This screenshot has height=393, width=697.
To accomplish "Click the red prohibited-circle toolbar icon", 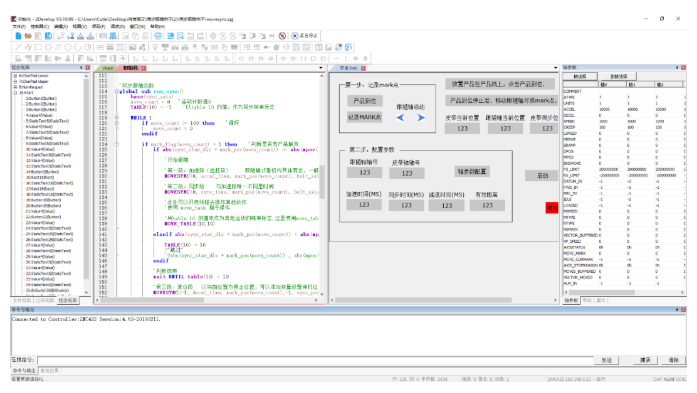I will 282,36.
